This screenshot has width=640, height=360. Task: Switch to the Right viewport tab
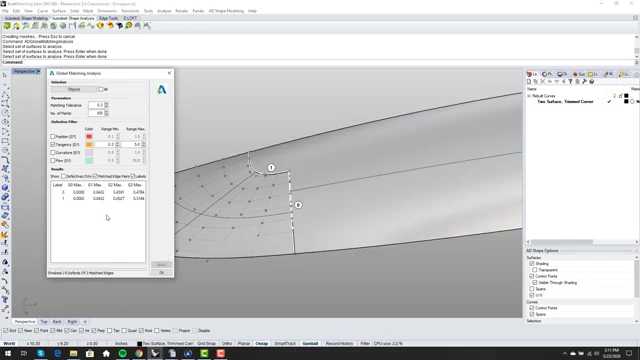[x=72, y=322]
